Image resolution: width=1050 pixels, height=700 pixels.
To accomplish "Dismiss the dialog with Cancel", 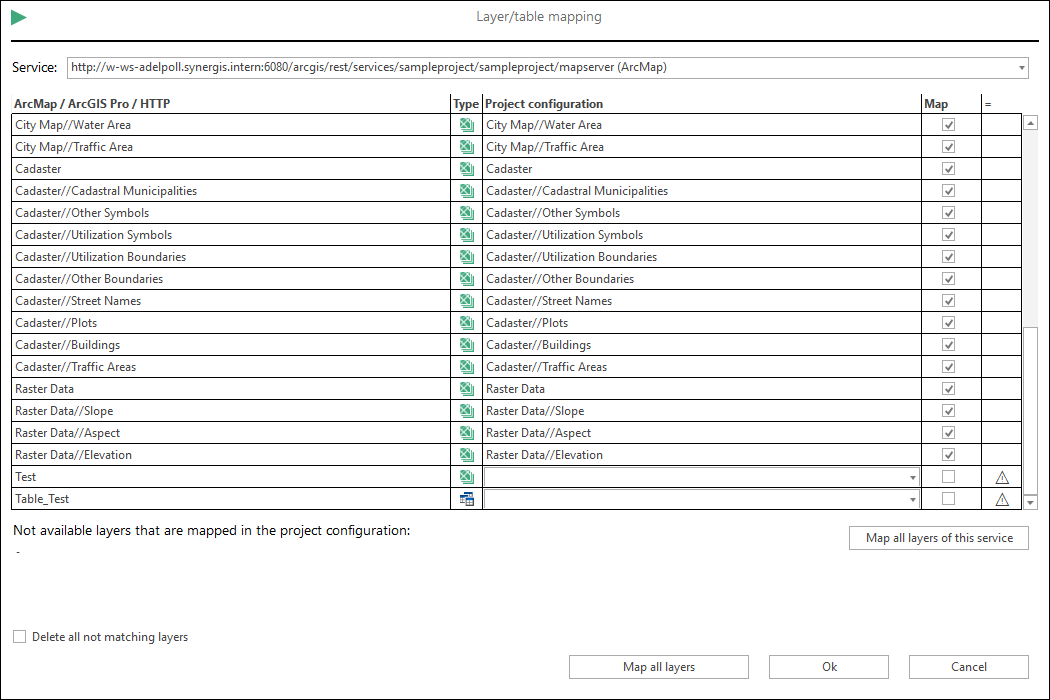I will point(968,666).
